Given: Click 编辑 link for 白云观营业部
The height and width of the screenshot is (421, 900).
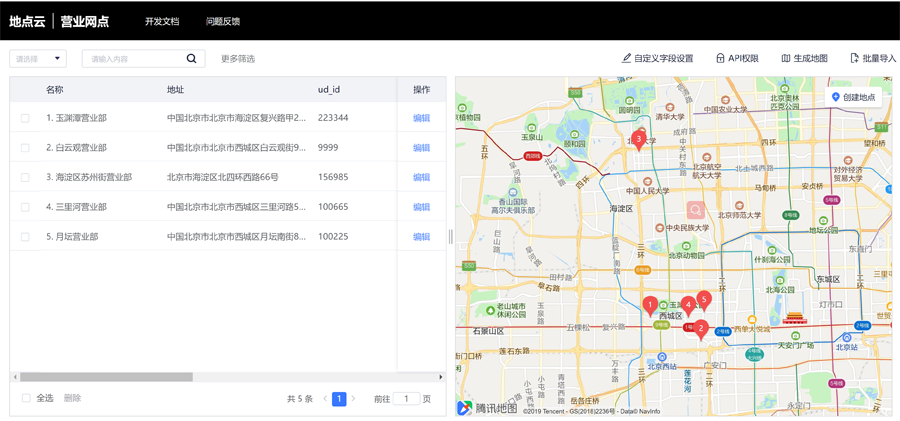Looking at the screenshot, I should (x=421, y=148).
